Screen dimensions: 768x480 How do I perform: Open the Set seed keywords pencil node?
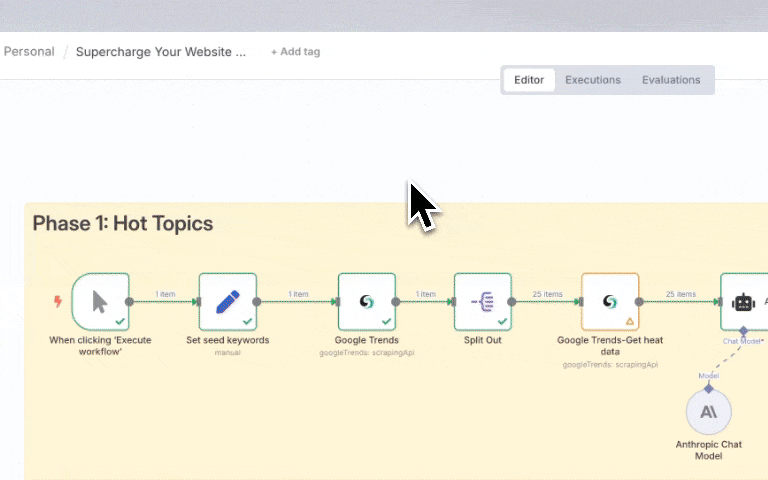pyautogui.click(x=228, y=302)
